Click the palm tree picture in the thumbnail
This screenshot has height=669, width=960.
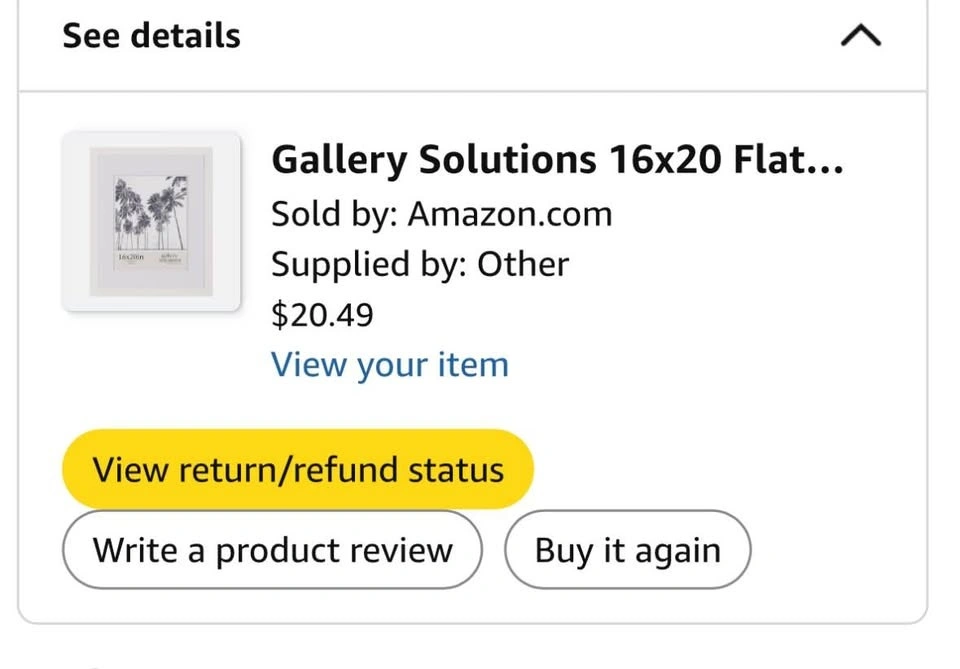pos(151,212)
